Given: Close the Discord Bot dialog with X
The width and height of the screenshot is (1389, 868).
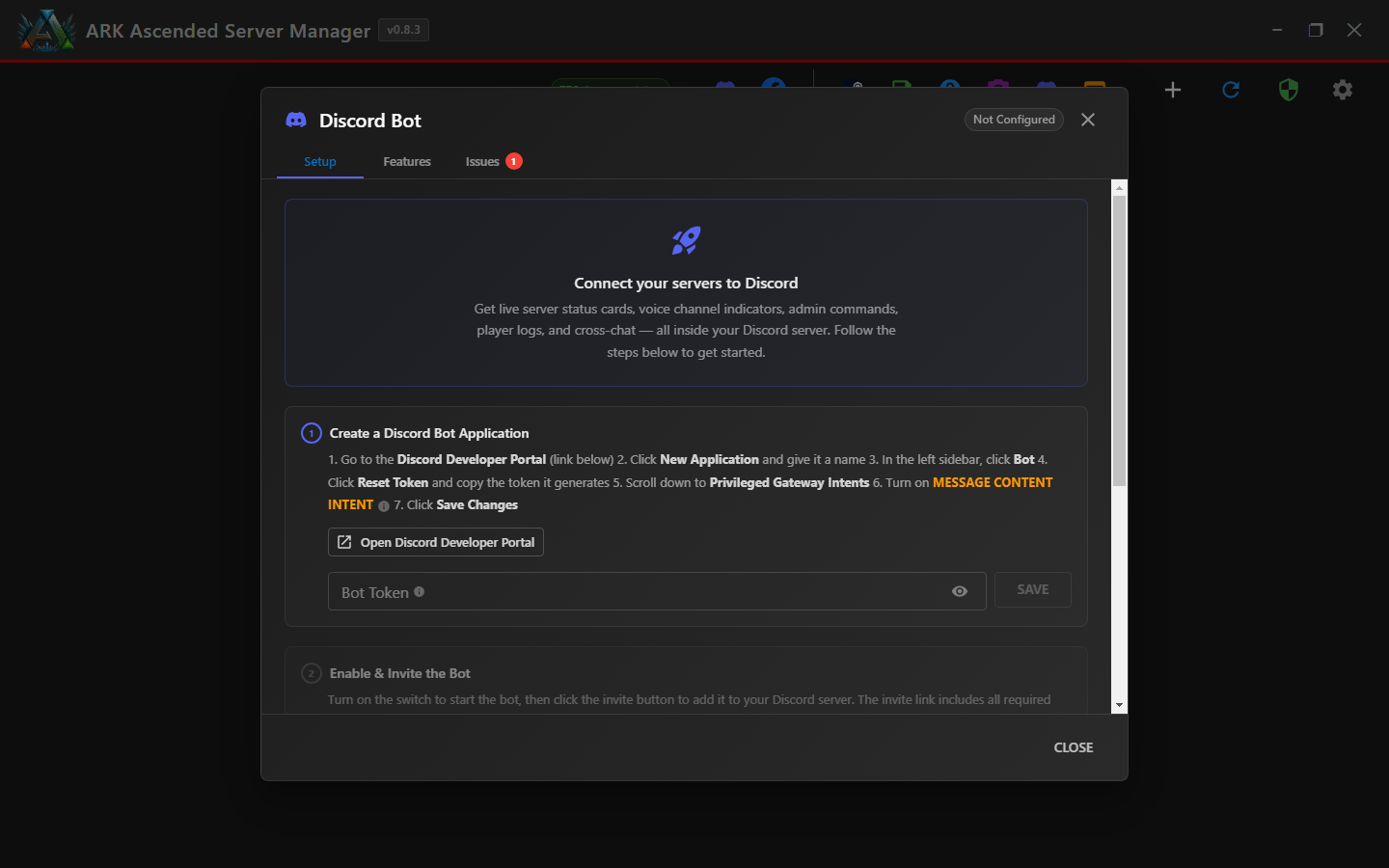Looking at the screenshot, I should click(x=1088, y=120).
